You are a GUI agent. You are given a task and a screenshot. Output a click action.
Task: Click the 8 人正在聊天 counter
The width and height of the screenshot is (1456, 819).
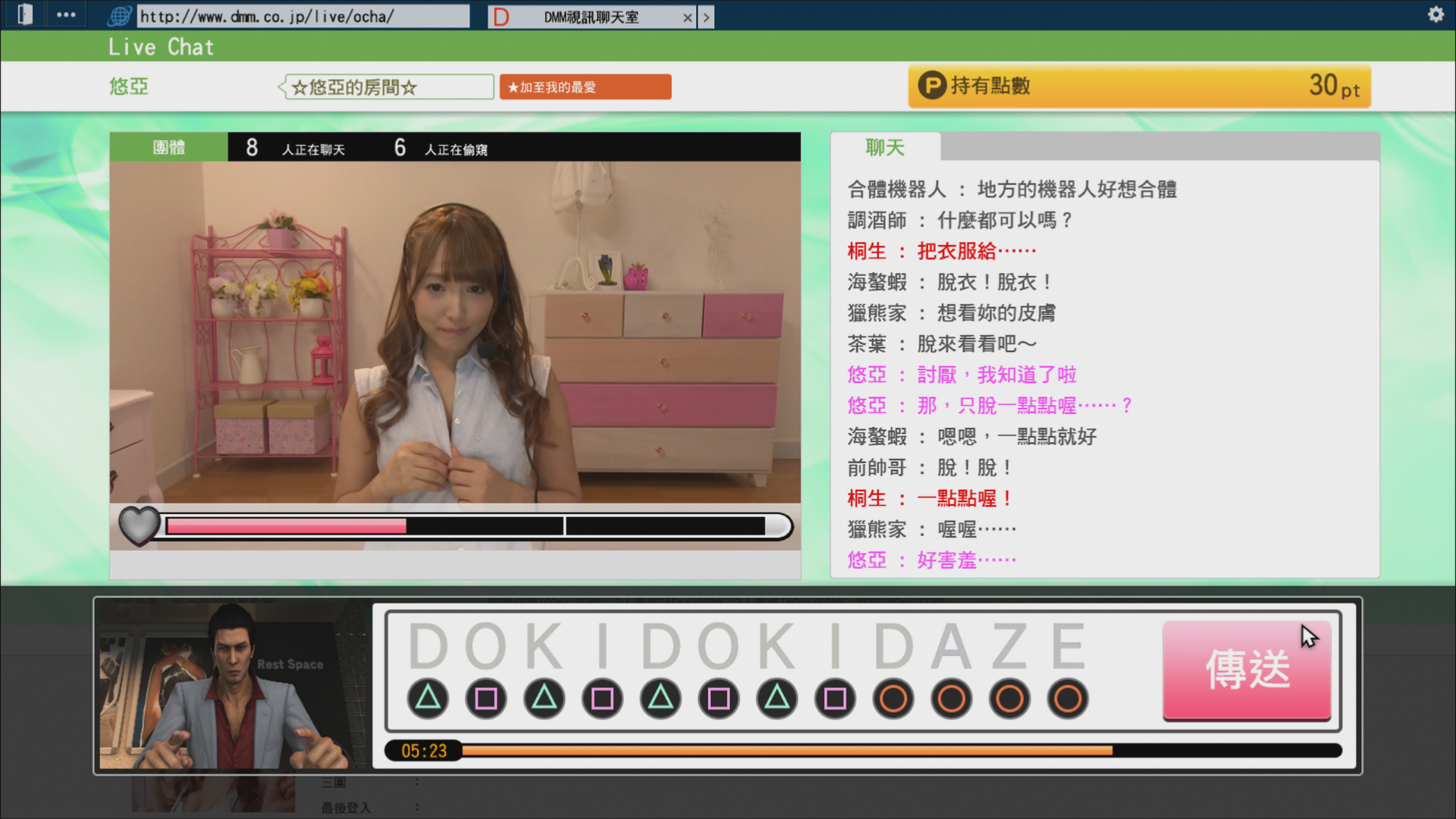pyautogui.click(x=295, y=148)
